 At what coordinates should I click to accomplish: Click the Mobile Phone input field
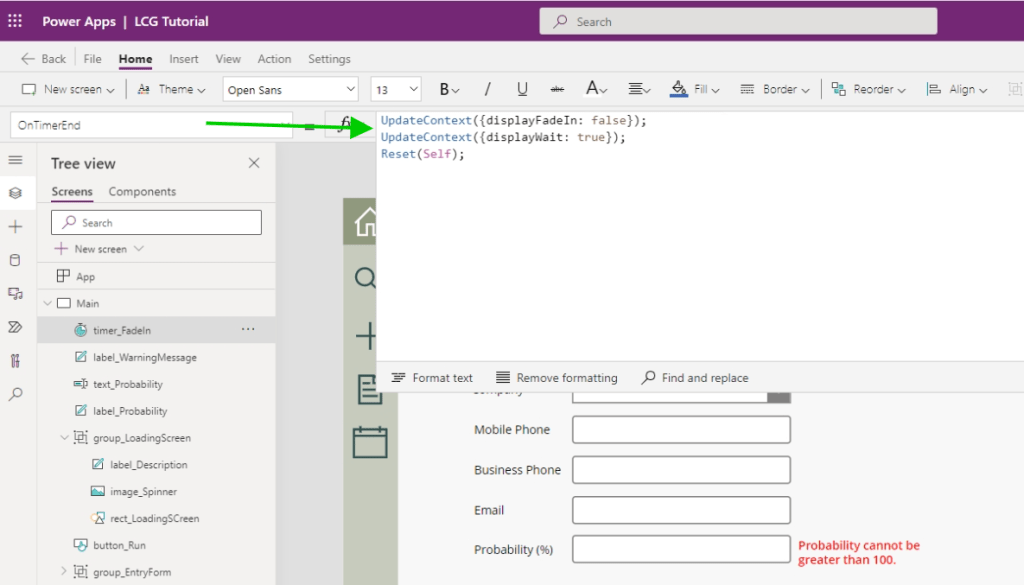click(681, 430)
